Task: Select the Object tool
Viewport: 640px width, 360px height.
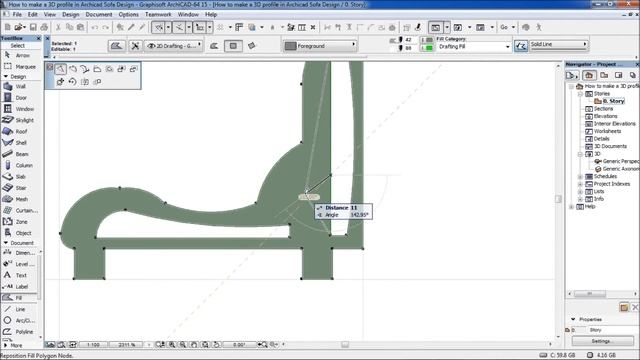Action: tap(18, 233)
